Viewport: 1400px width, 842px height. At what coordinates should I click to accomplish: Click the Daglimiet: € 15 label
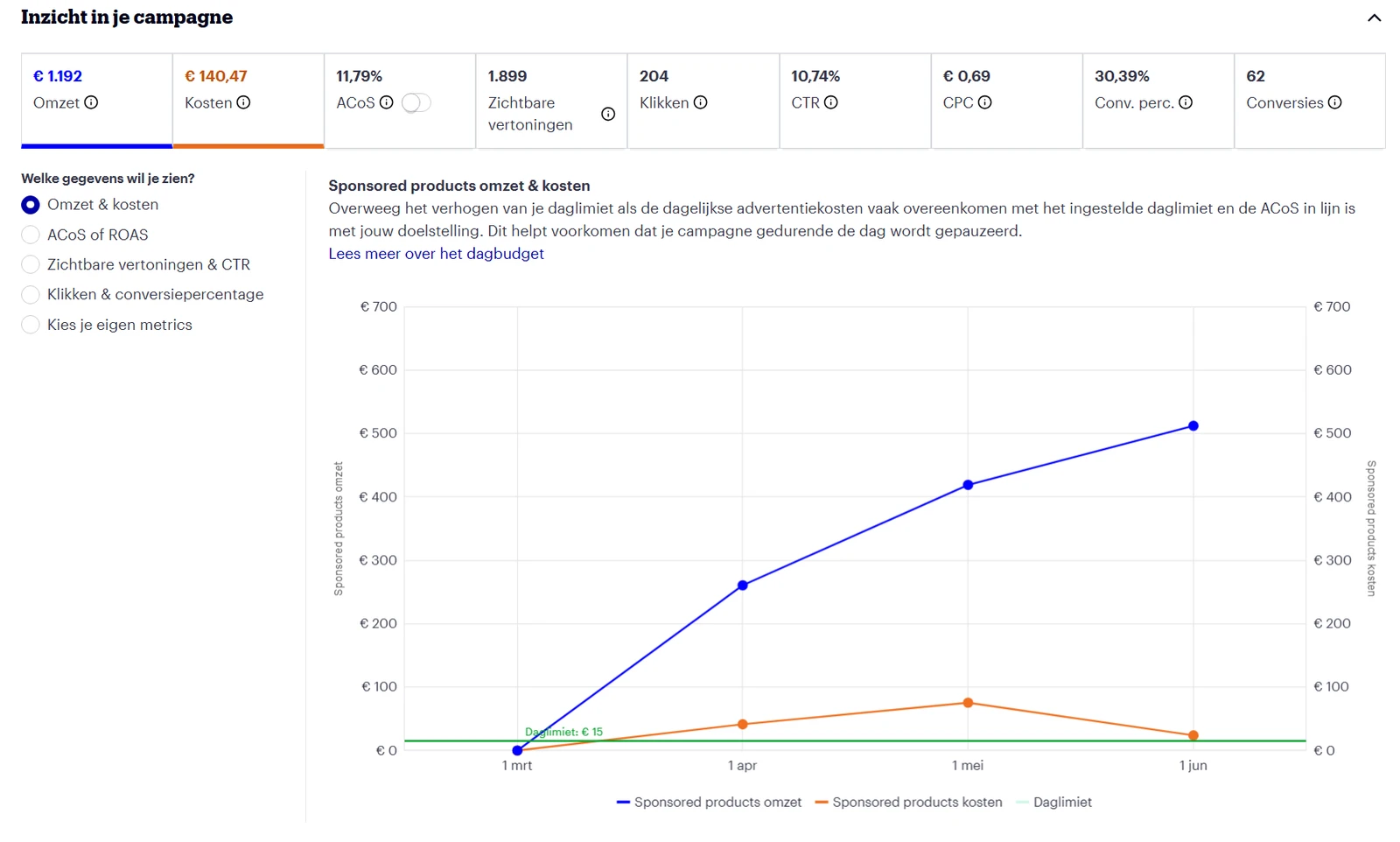[563, 733]
